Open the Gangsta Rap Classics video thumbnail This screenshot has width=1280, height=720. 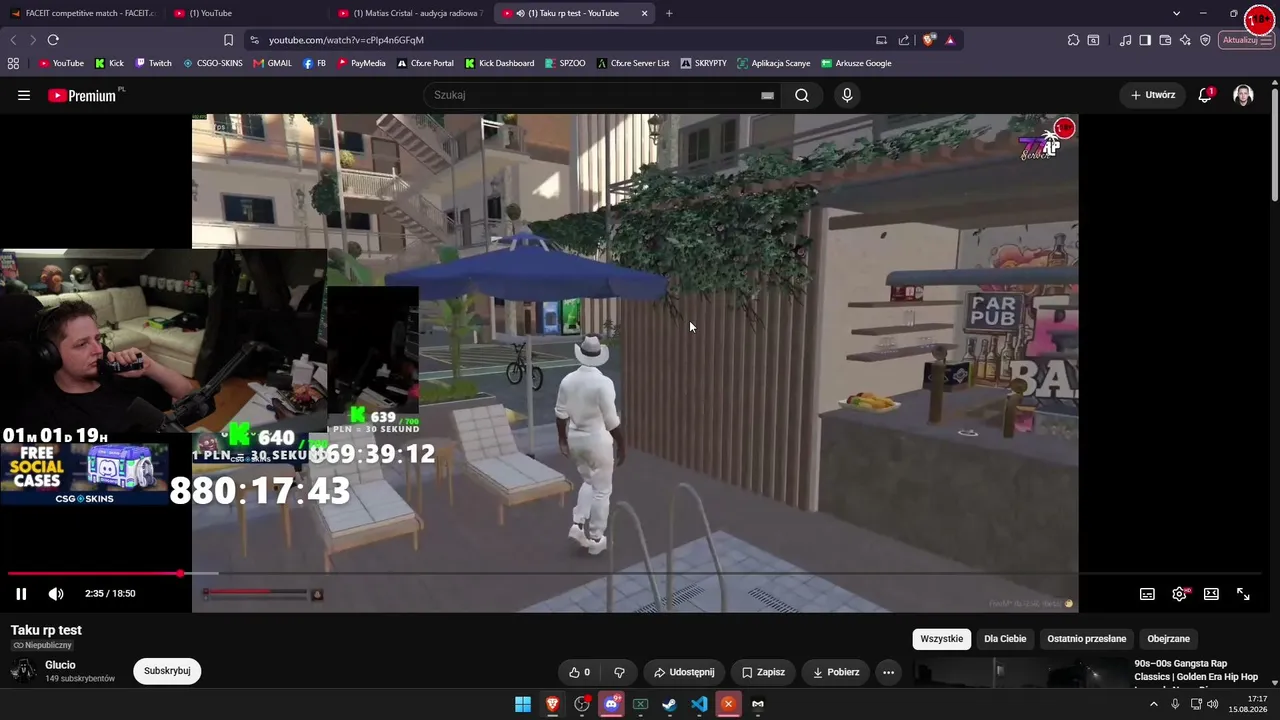pyautogui.click(x=1018, y=673)
